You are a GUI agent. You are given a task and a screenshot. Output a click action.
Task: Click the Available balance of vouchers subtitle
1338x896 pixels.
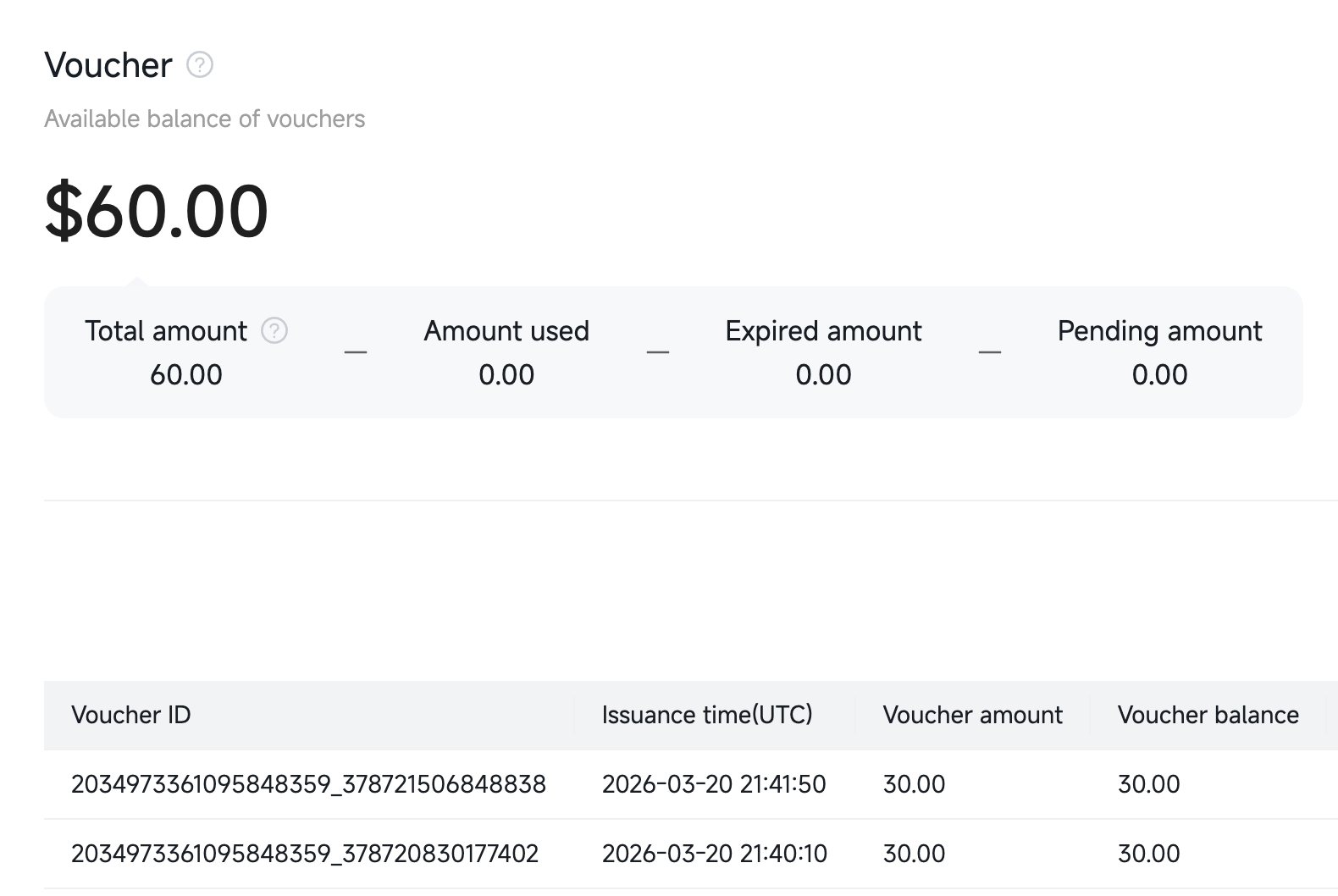pos(205,119)
